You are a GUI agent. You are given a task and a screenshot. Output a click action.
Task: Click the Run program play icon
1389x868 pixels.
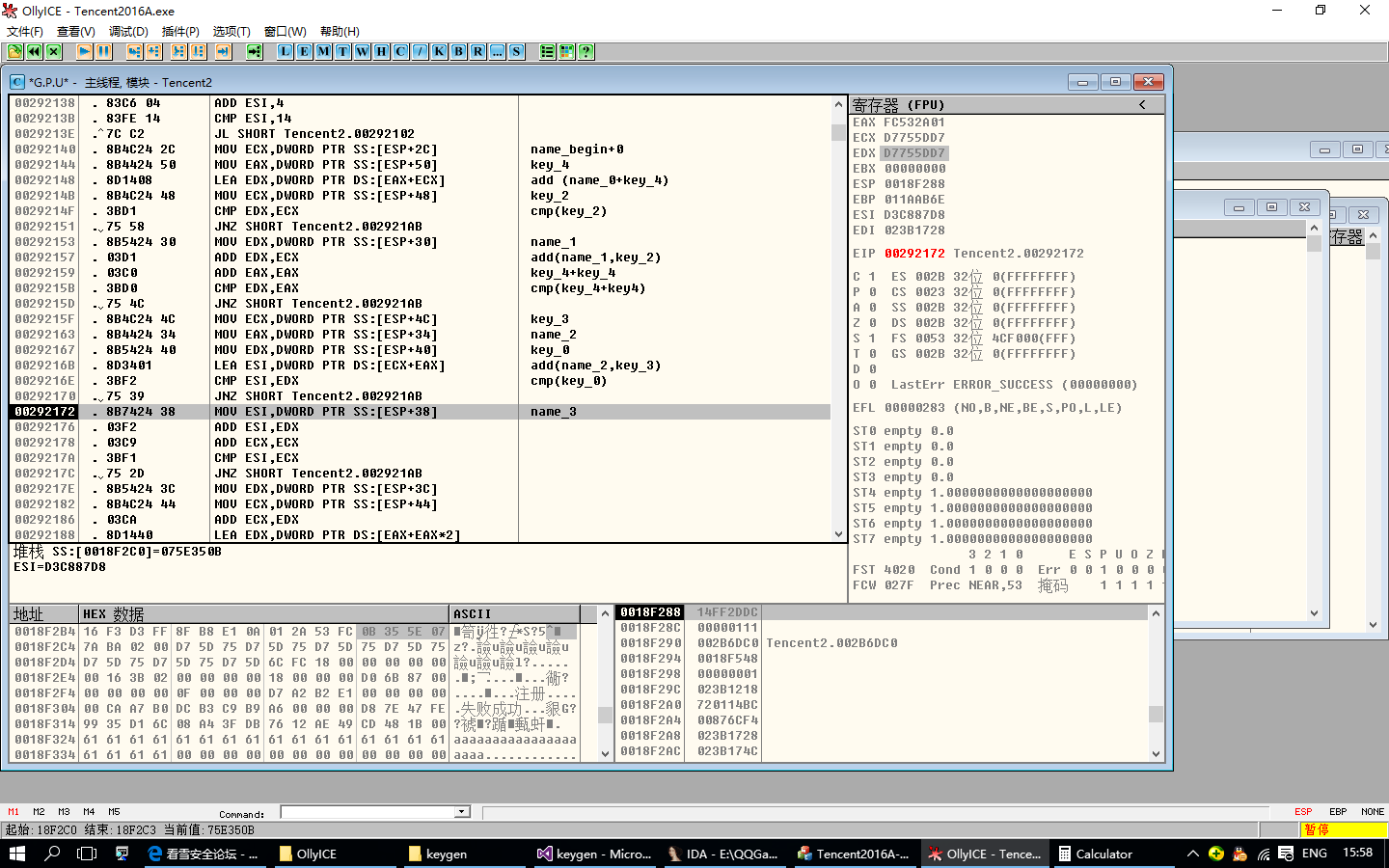pyautogui.click(x=85, y=51)
